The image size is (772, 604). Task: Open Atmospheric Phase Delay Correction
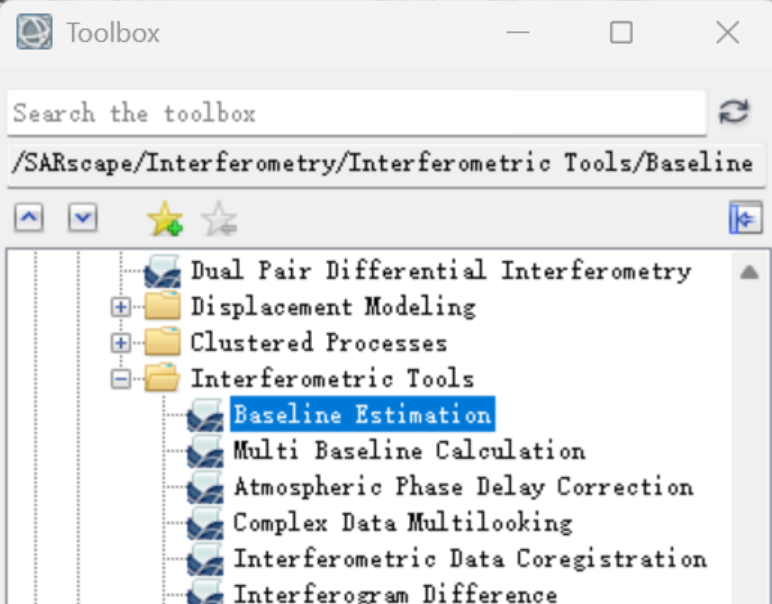click(x=463, y=487)
